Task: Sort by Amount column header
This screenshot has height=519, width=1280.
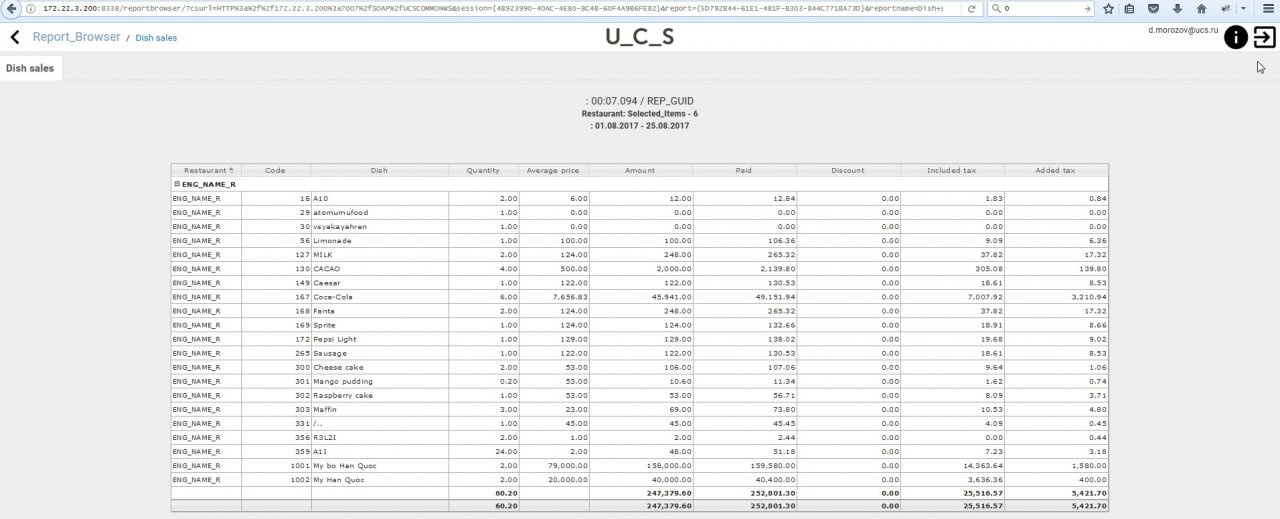Action: 640,170
